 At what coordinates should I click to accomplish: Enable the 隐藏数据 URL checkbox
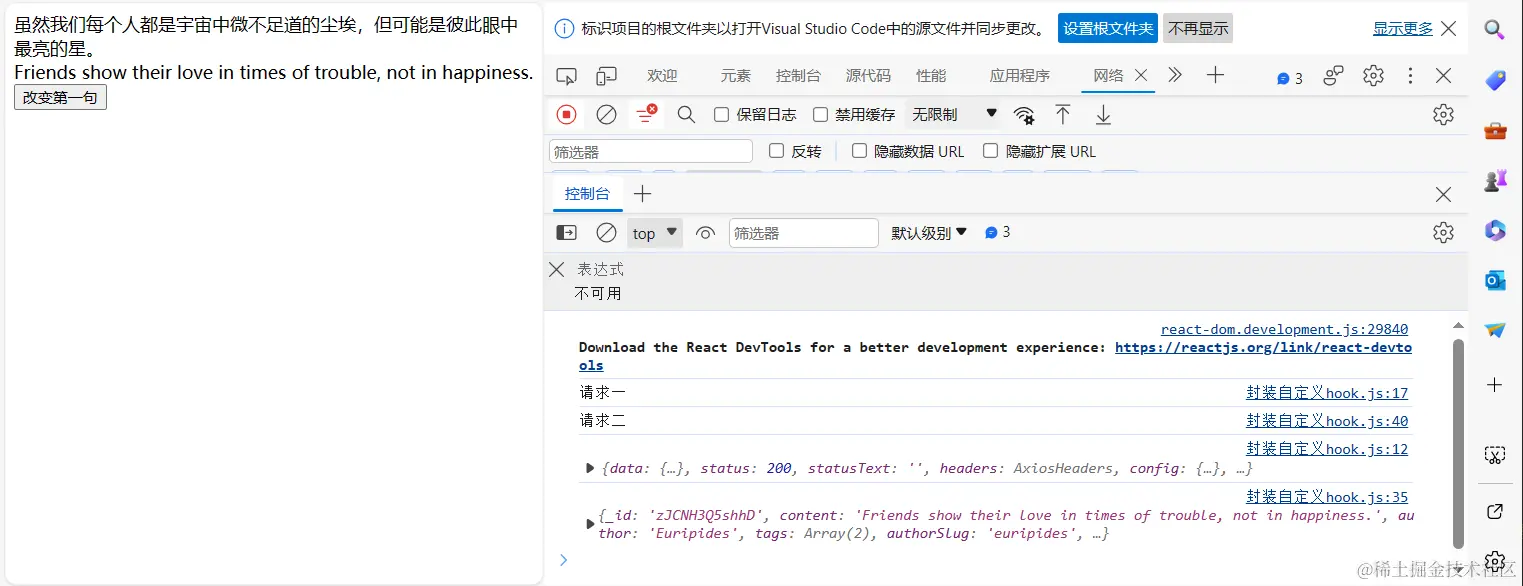click(x=859, y=151)
